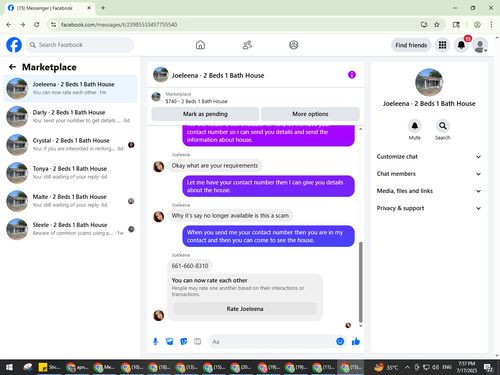Viewport: 500px width, 375px height.
Task: Click the $740 - 2 Beds 1 Bath House listing
Action: (197, 101)
